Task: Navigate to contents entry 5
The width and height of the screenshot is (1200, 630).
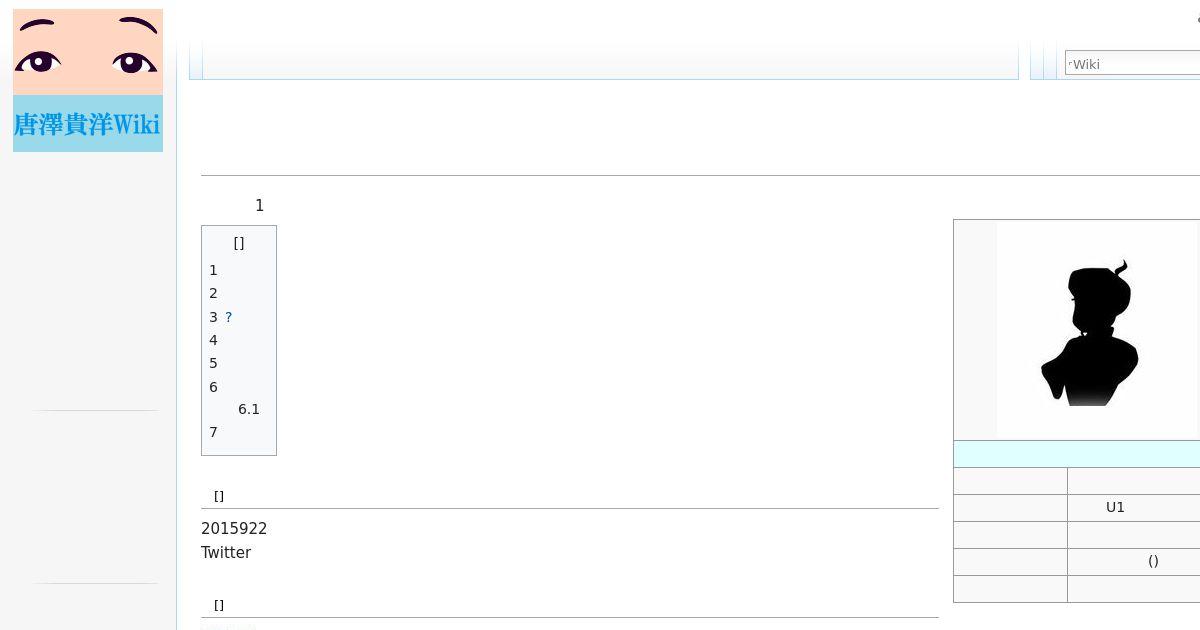Action: [x=213, y=363]
